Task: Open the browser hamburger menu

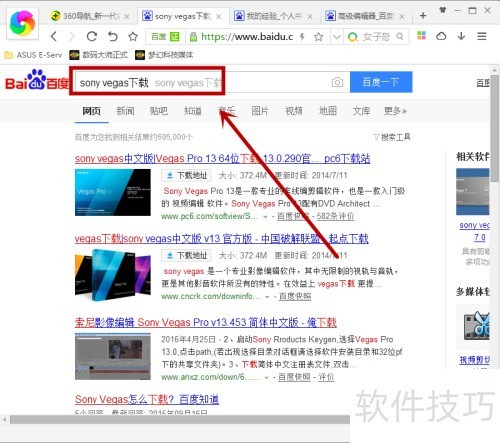Action: click(482, 36)
